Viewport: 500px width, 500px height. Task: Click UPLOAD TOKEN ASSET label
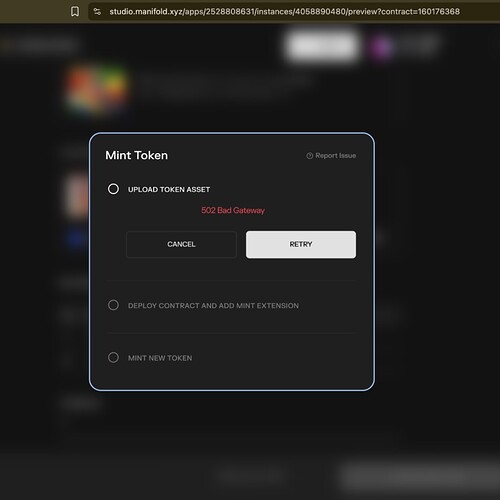pos(169,189)
